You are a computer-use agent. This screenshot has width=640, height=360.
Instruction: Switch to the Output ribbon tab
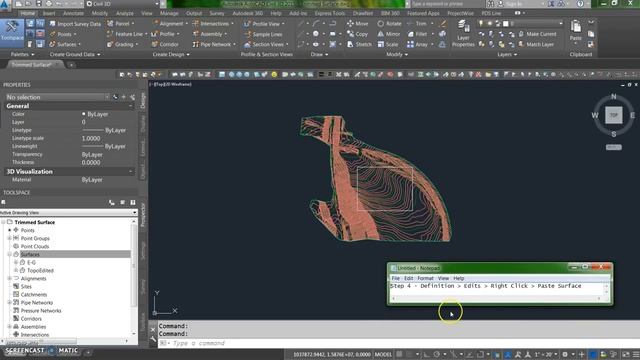pos(194,13)
